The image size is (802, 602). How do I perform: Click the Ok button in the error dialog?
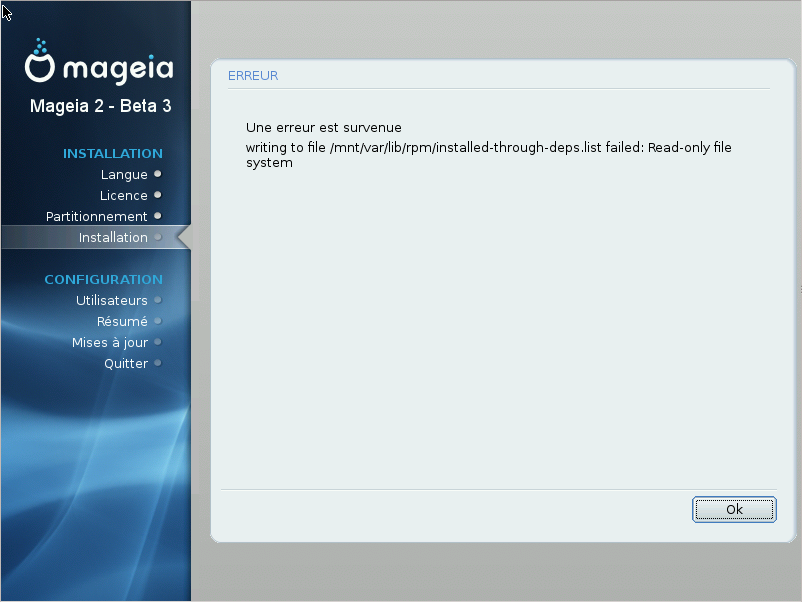[734, 509]
